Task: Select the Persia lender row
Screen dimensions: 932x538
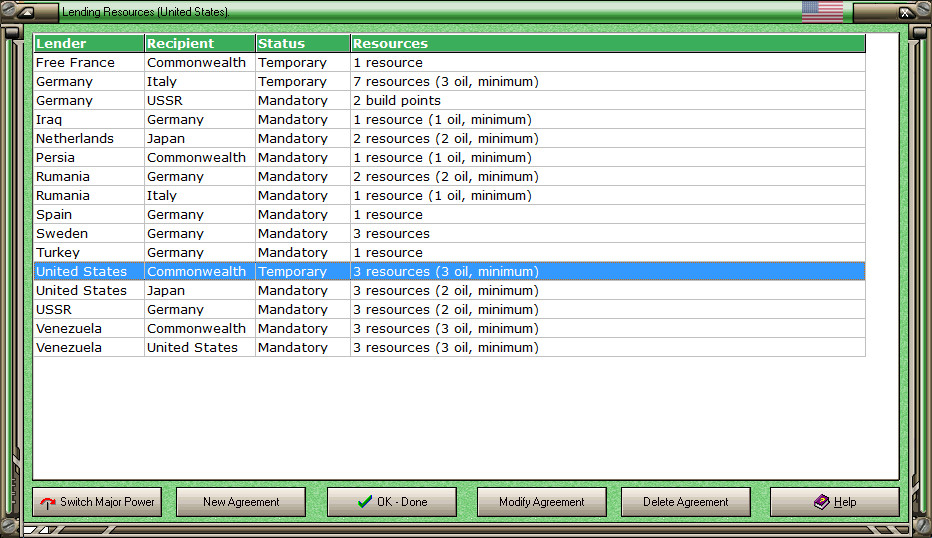Action: coord(449,158)
